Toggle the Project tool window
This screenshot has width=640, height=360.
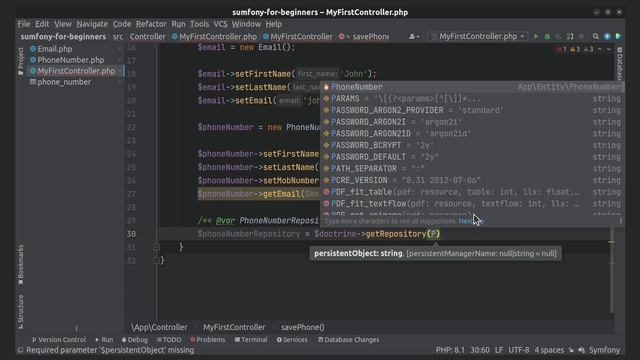pyautogui.click(x=20, y=61)
